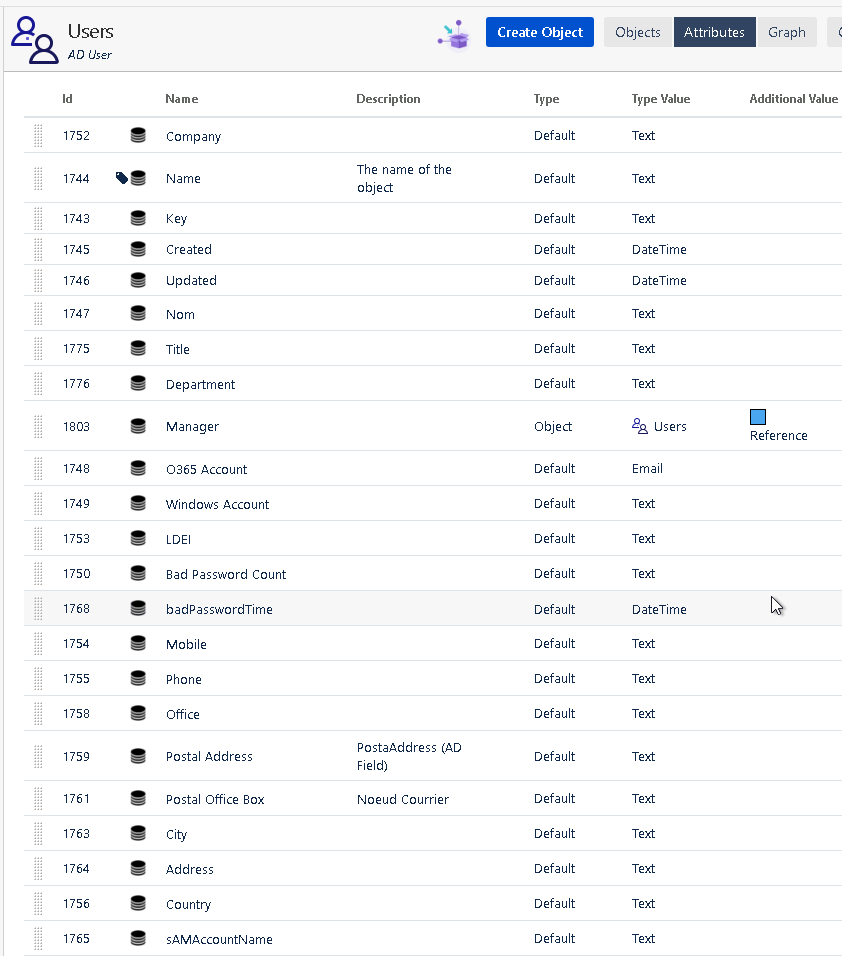Click the tag icon beside the Name attribute
This screenshot has height=956, width=842.
tap(121, 177)
